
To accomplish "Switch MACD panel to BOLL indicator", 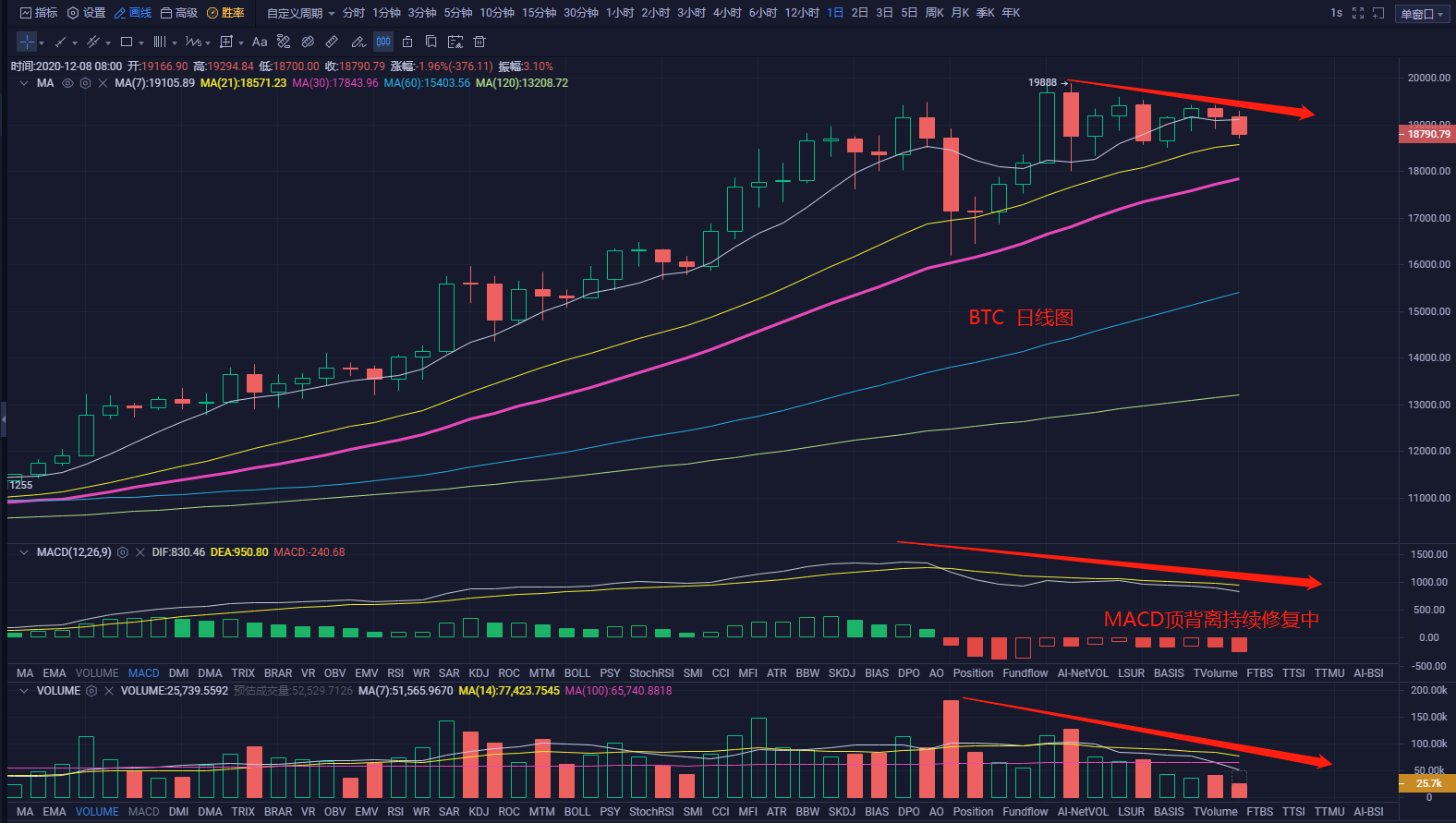I will pyautogui.click(x=576, y=673).
